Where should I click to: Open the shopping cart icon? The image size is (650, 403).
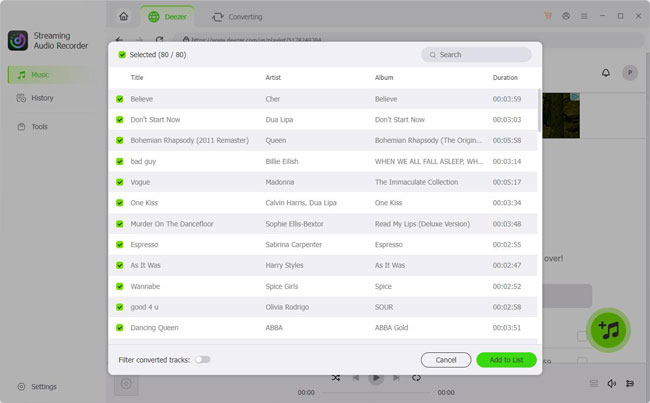(x=548, y=16)
